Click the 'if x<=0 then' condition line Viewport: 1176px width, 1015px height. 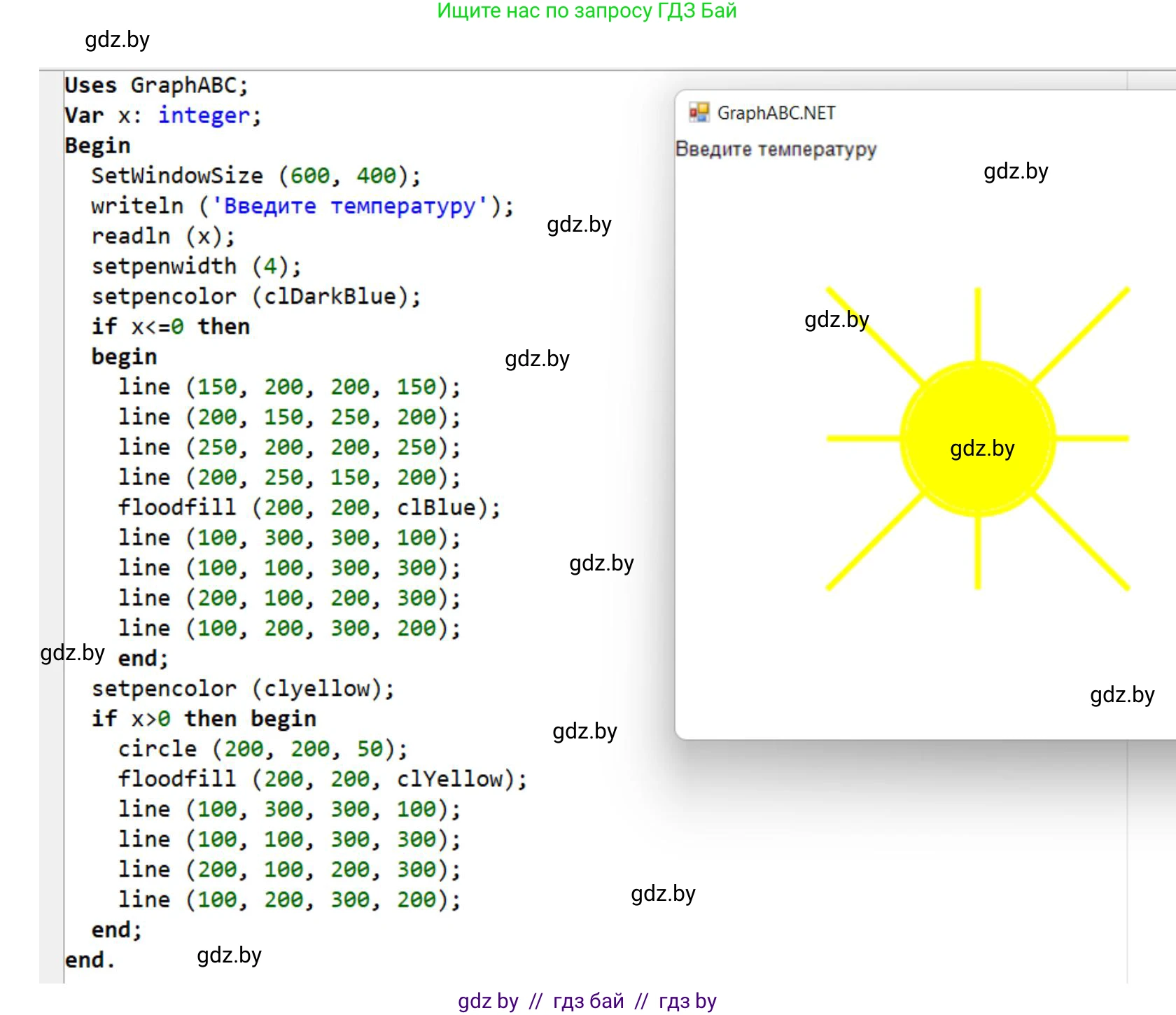pyautogui.click(x=171, y=327)
